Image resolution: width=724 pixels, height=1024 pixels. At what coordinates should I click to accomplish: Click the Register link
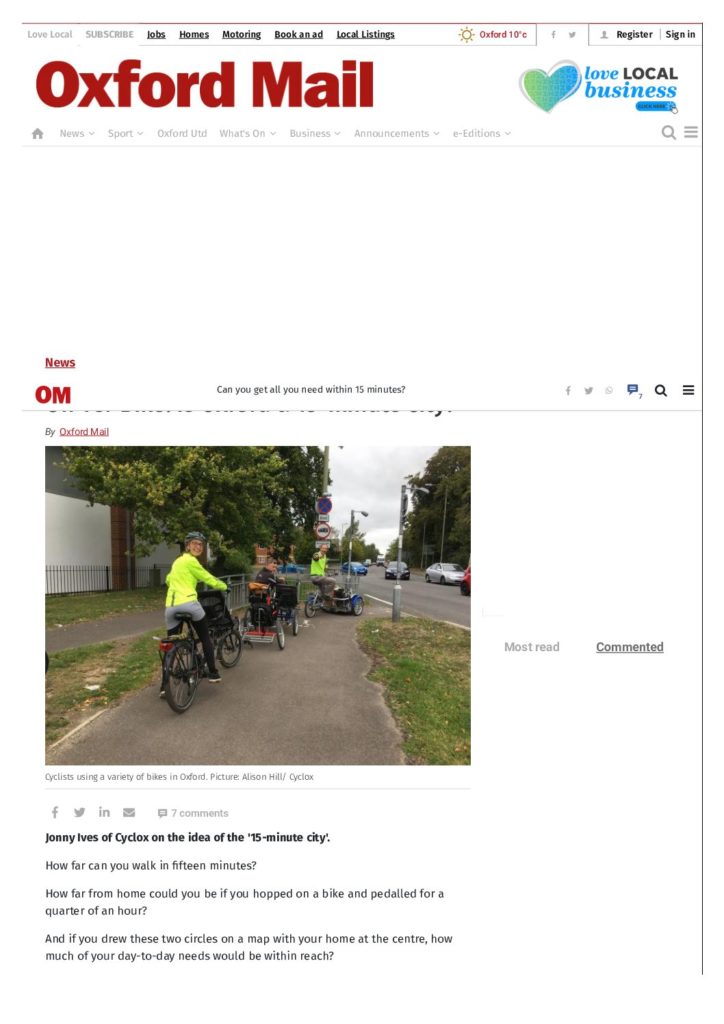pos(634,35)
